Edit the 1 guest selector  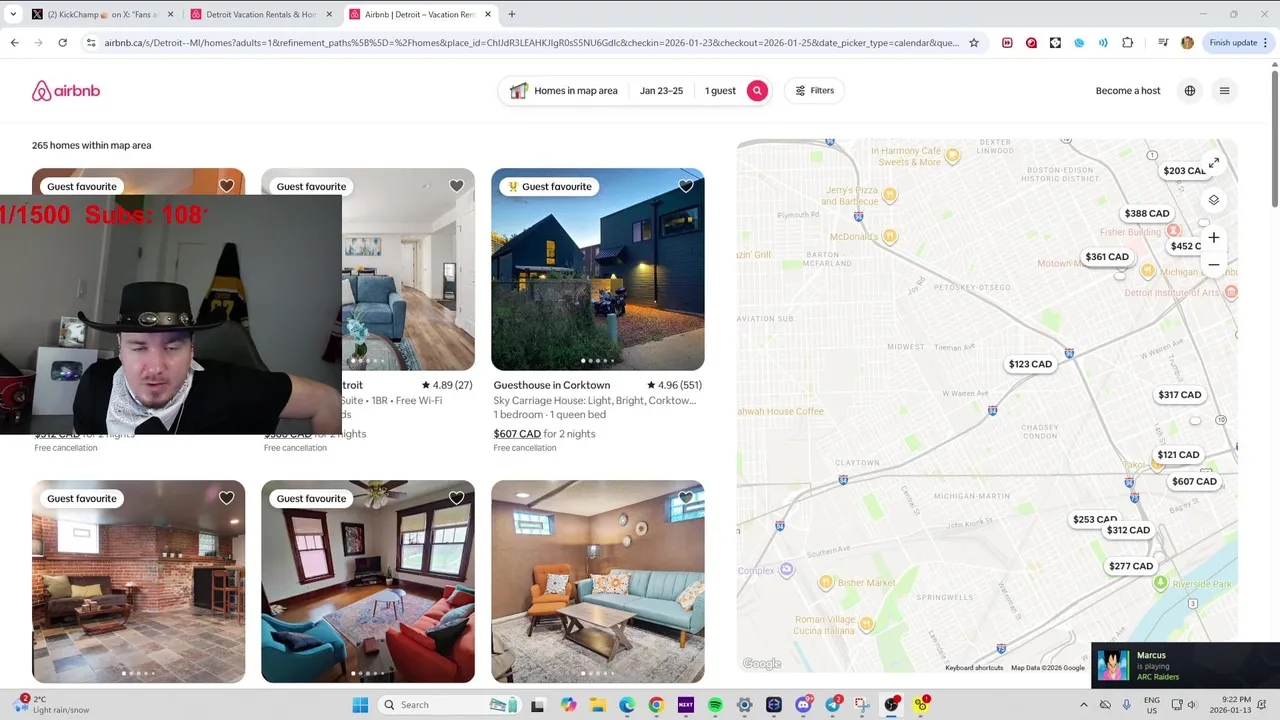pos(720,91)
